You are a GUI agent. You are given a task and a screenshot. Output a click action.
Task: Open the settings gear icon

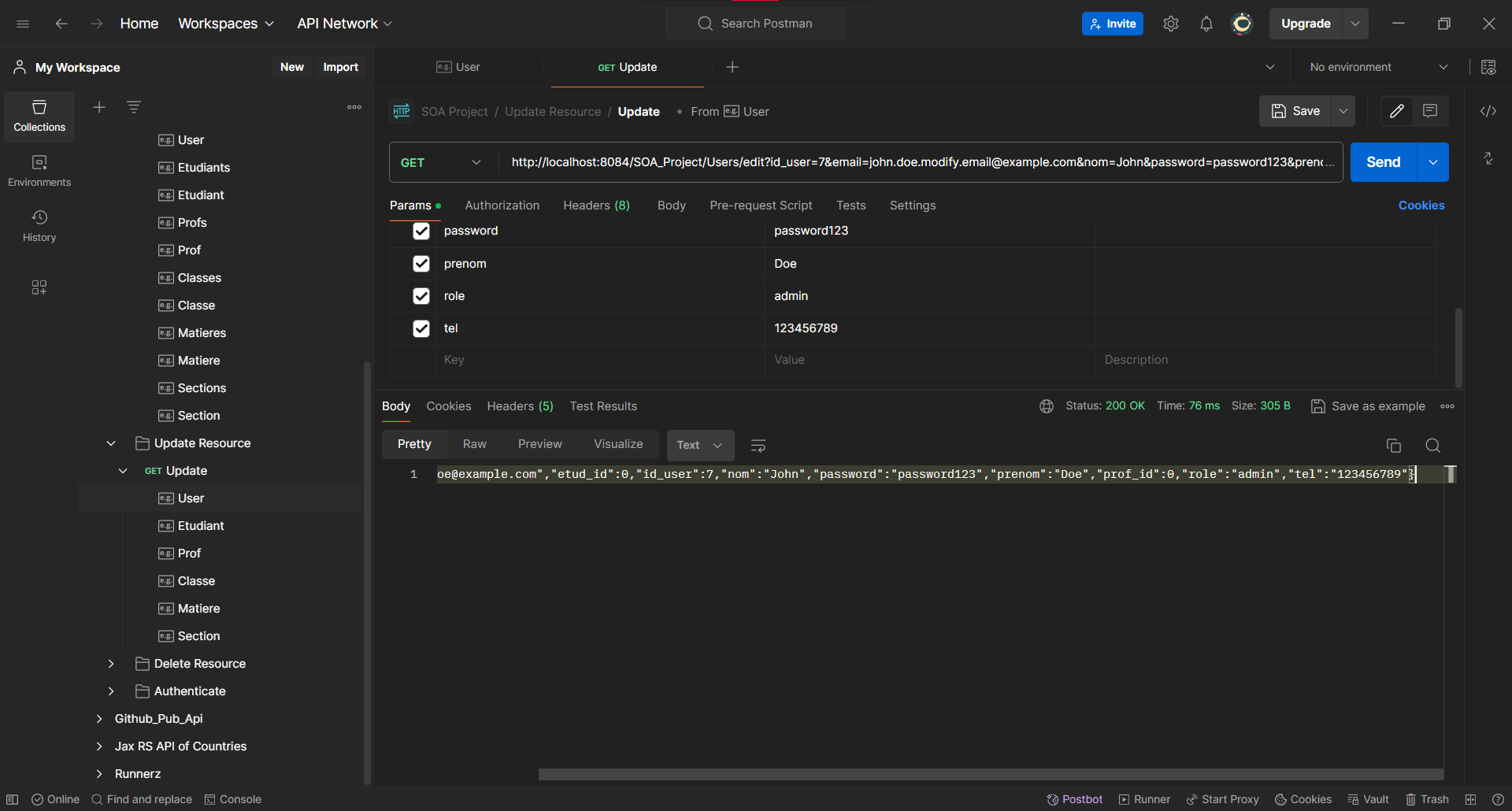(1171, 24)
